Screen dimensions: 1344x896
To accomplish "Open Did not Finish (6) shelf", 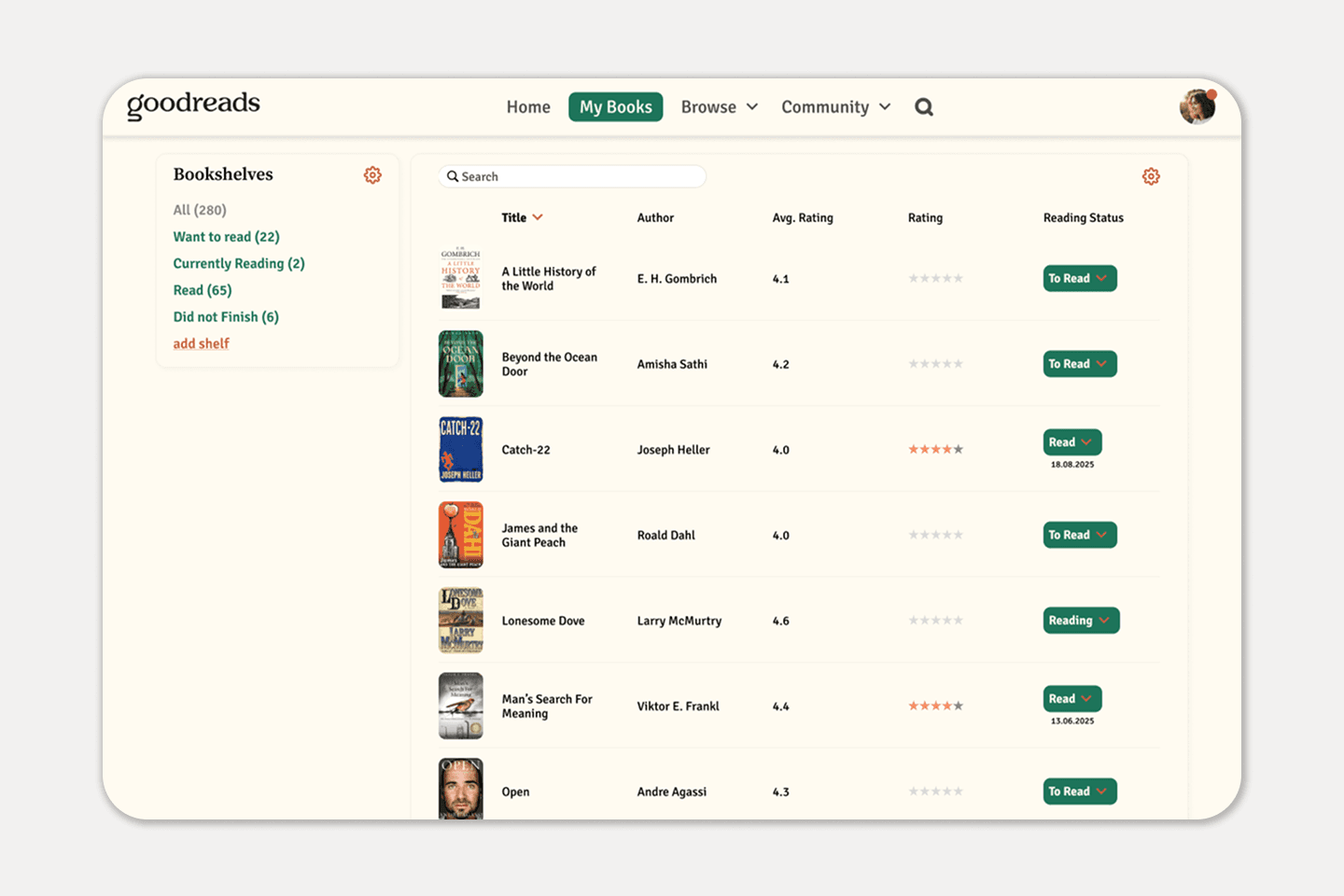I will click(x=226, y=317).
